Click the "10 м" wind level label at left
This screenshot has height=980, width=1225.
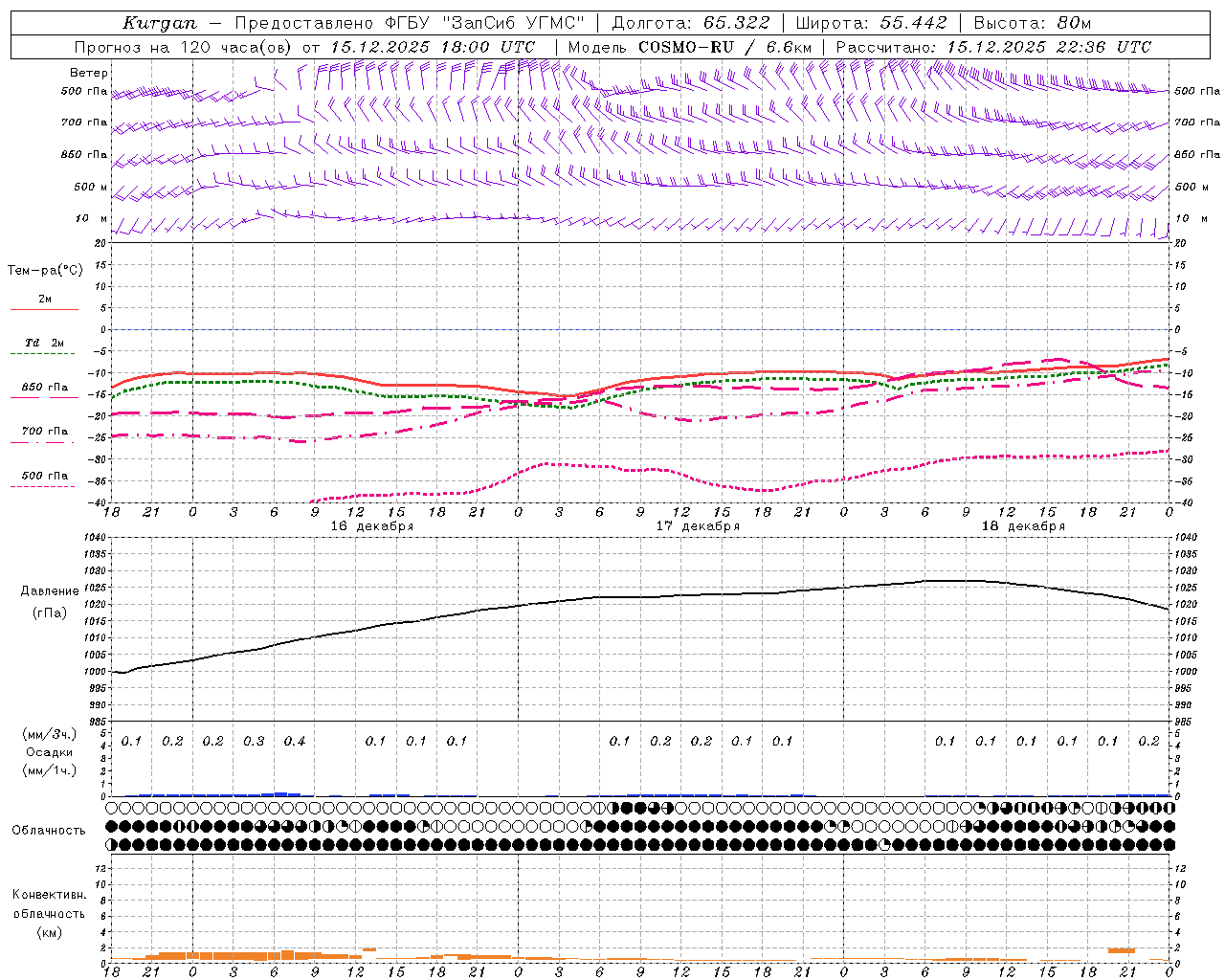[x=92, y=219]
